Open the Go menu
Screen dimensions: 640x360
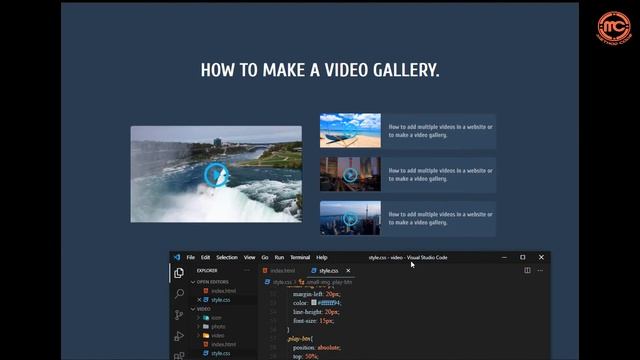(x=265, y=258)
